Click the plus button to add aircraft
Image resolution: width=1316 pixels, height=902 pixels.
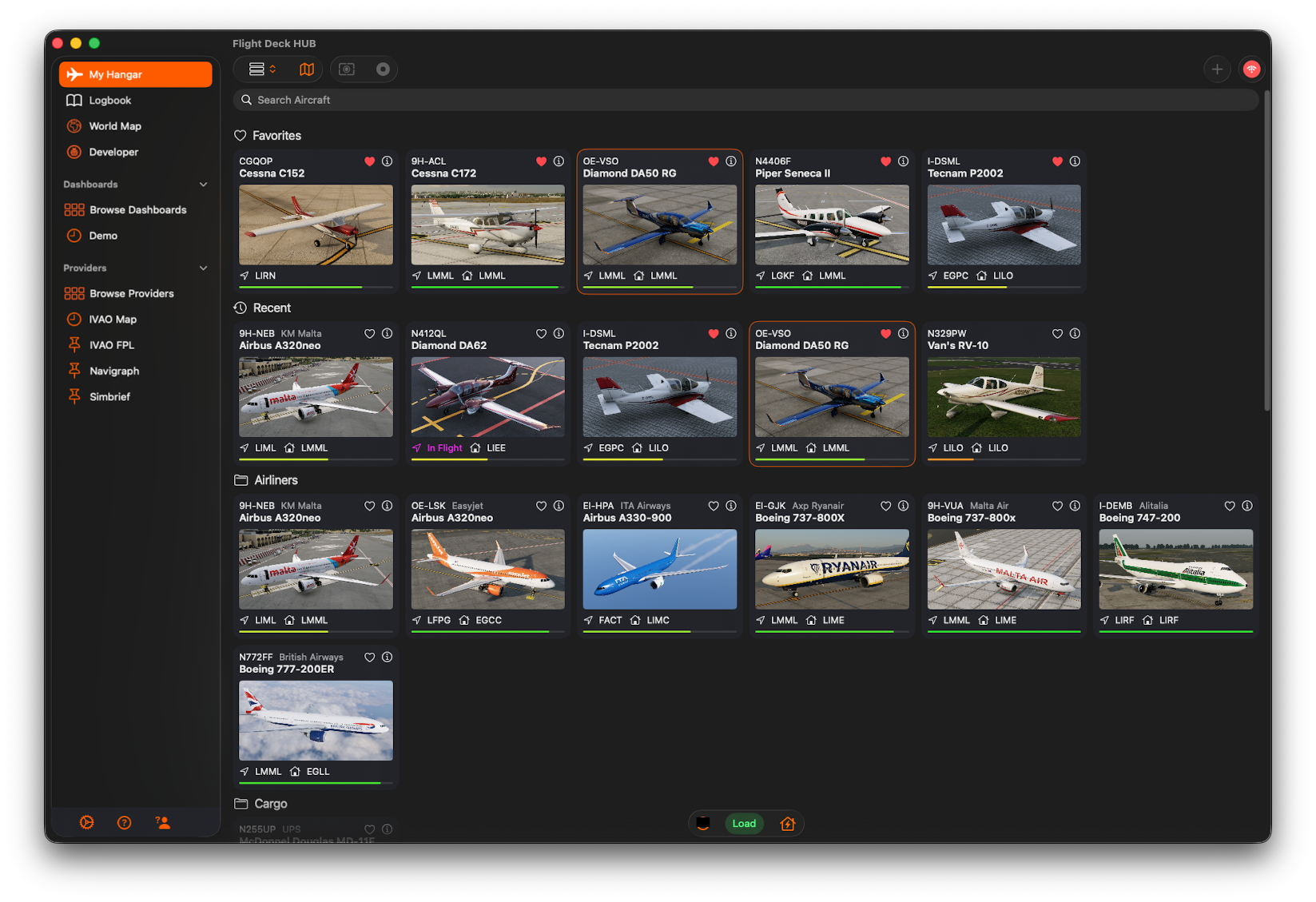pyautogui.click(x=1216, y=70)
